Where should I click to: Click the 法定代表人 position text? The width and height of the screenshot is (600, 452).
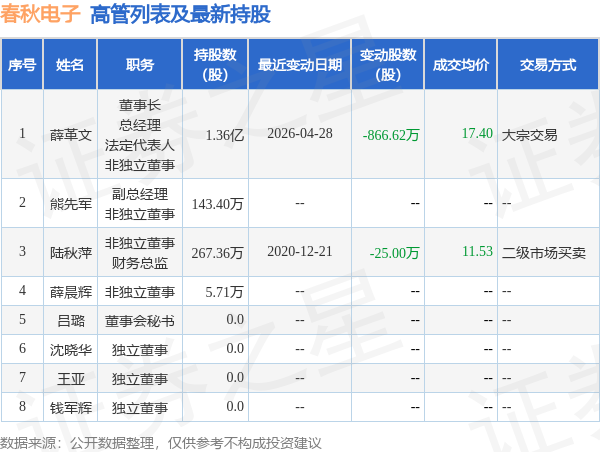tap(140, 145)
